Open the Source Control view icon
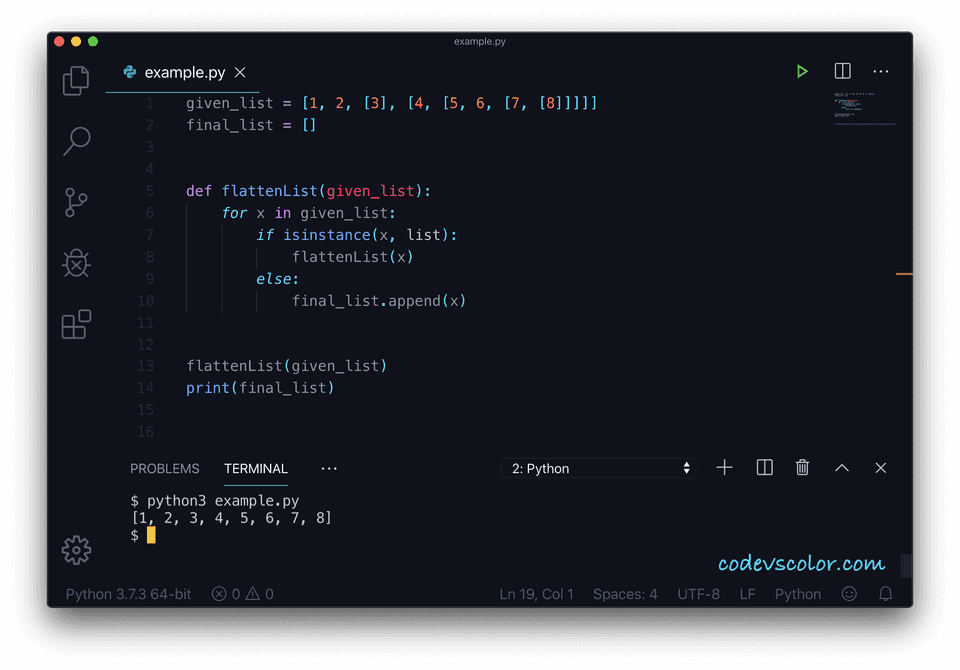The height and width of the screenshot is (670, 960). 76,202
